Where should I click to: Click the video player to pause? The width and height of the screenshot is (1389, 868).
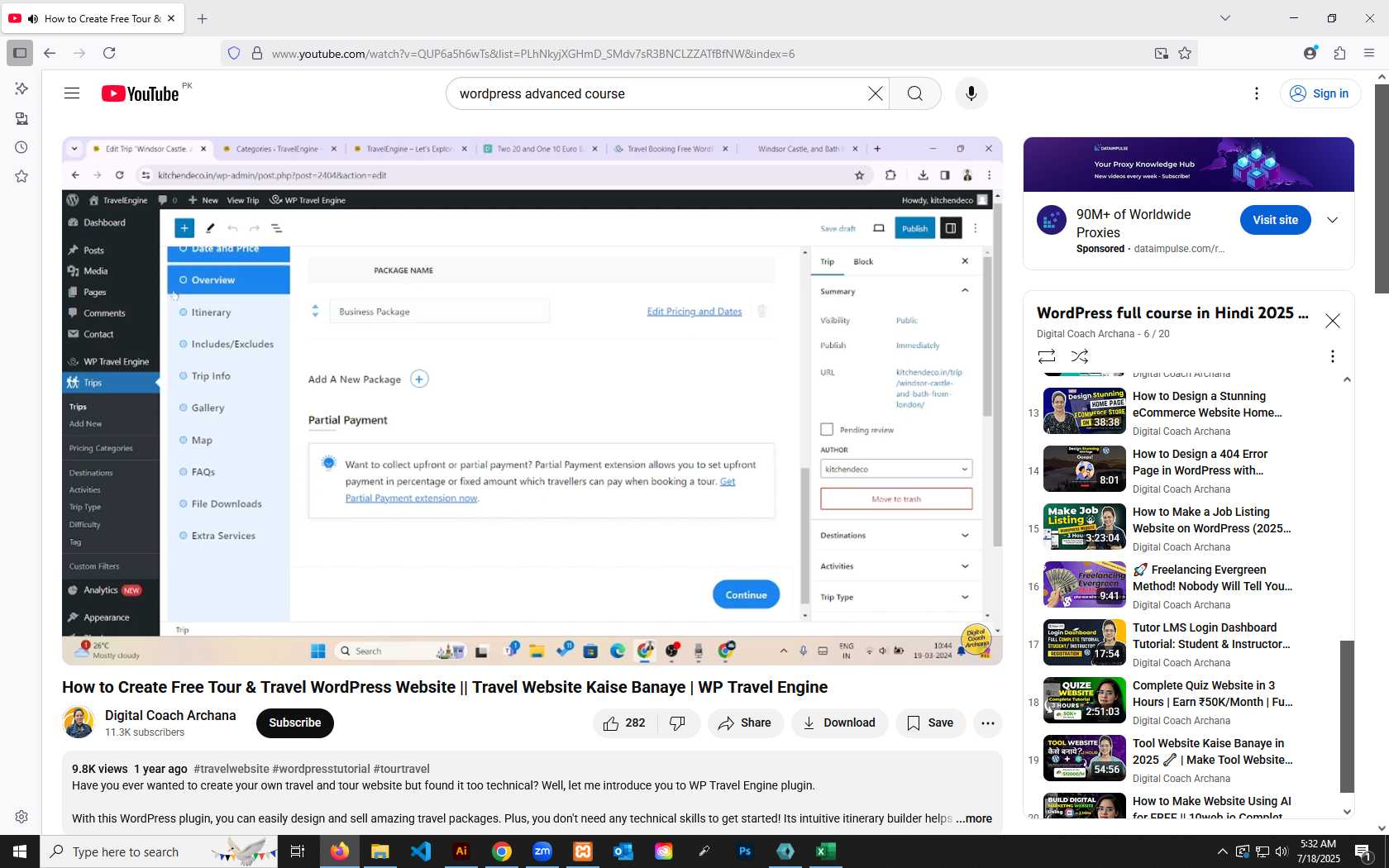point(532,401)
